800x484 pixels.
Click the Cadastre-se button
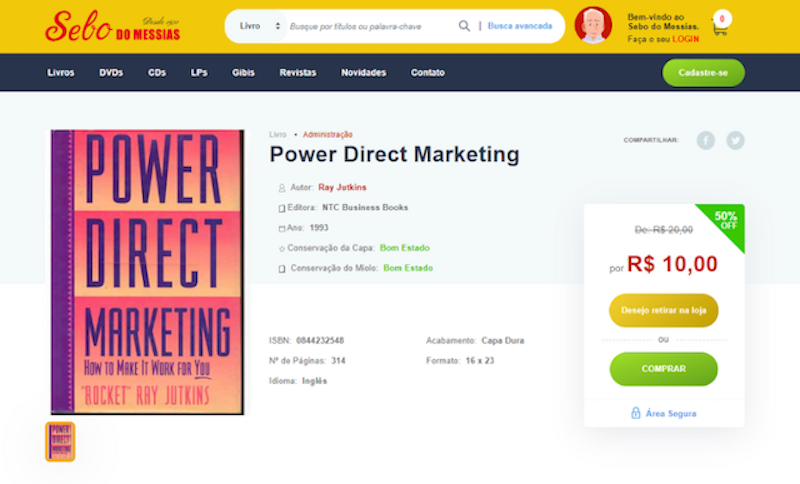(703, 72)
